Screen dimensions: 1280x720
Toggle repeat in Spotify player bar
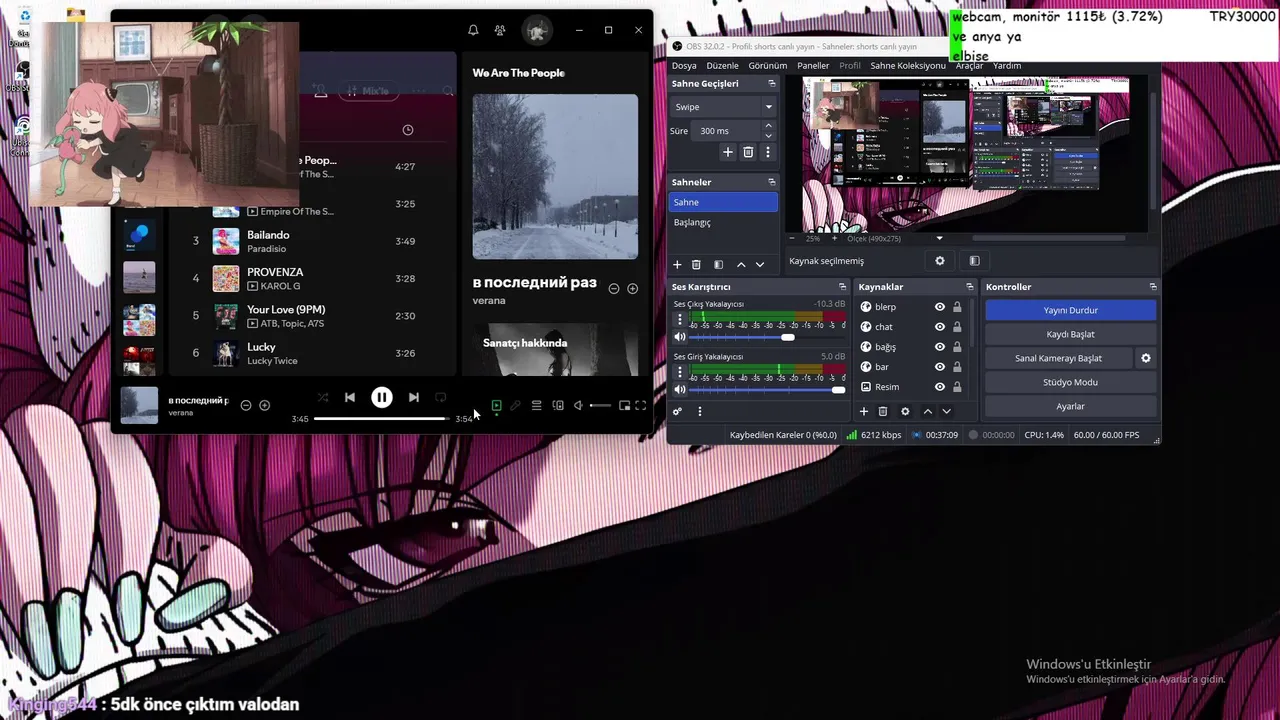tap(440, 397)
